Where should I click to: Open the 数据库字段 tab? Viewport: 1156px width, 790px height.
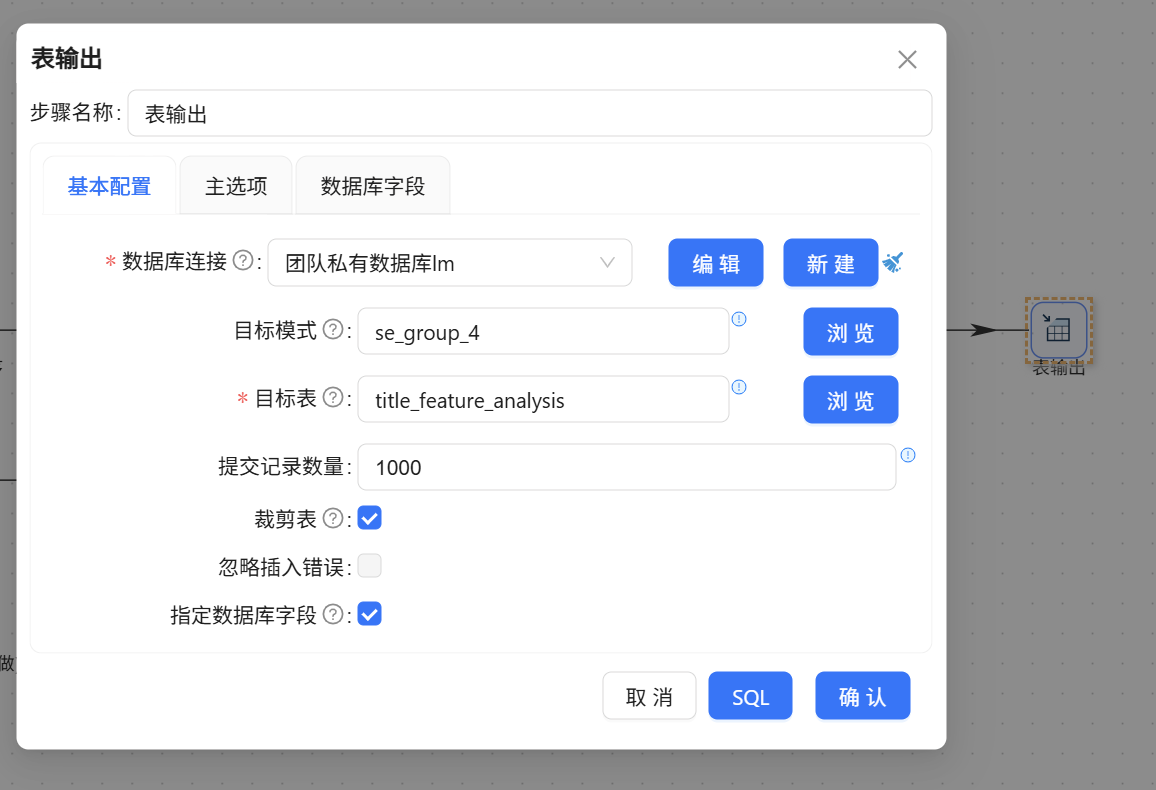(x=373, y=186)
